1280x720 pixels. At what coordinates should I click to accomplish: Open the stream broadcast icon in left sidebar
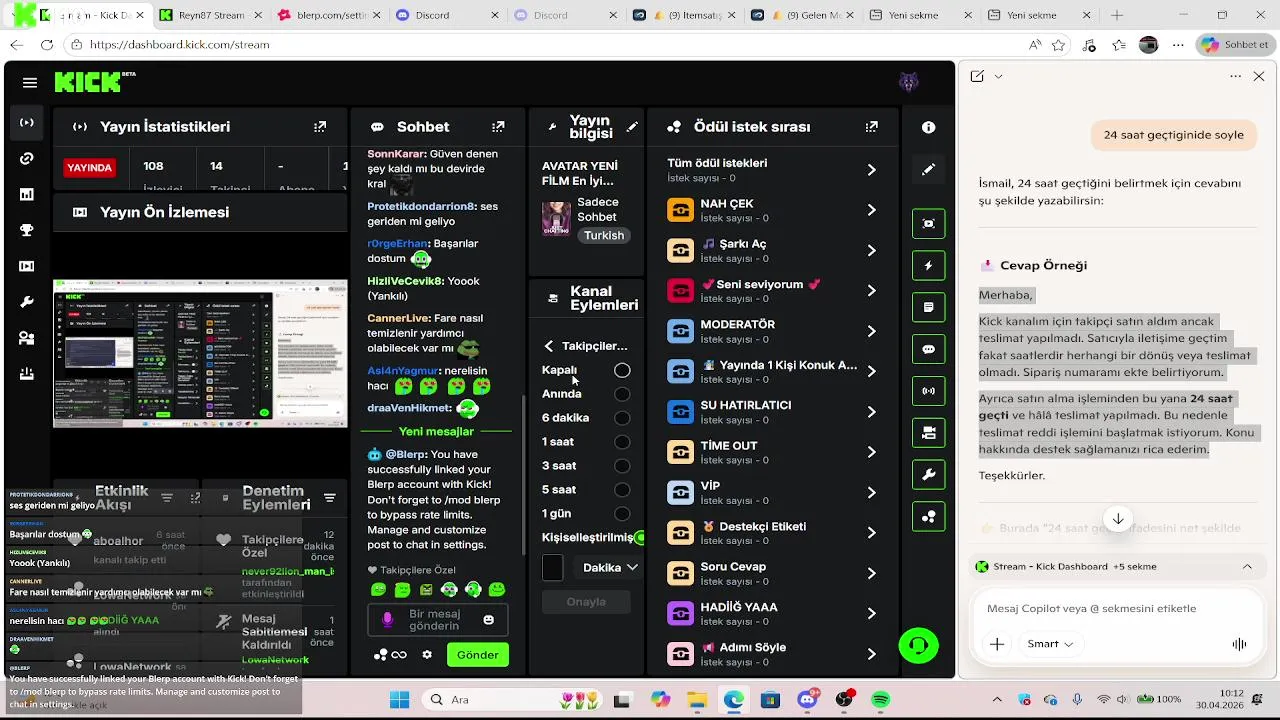(x=27, y=123)
